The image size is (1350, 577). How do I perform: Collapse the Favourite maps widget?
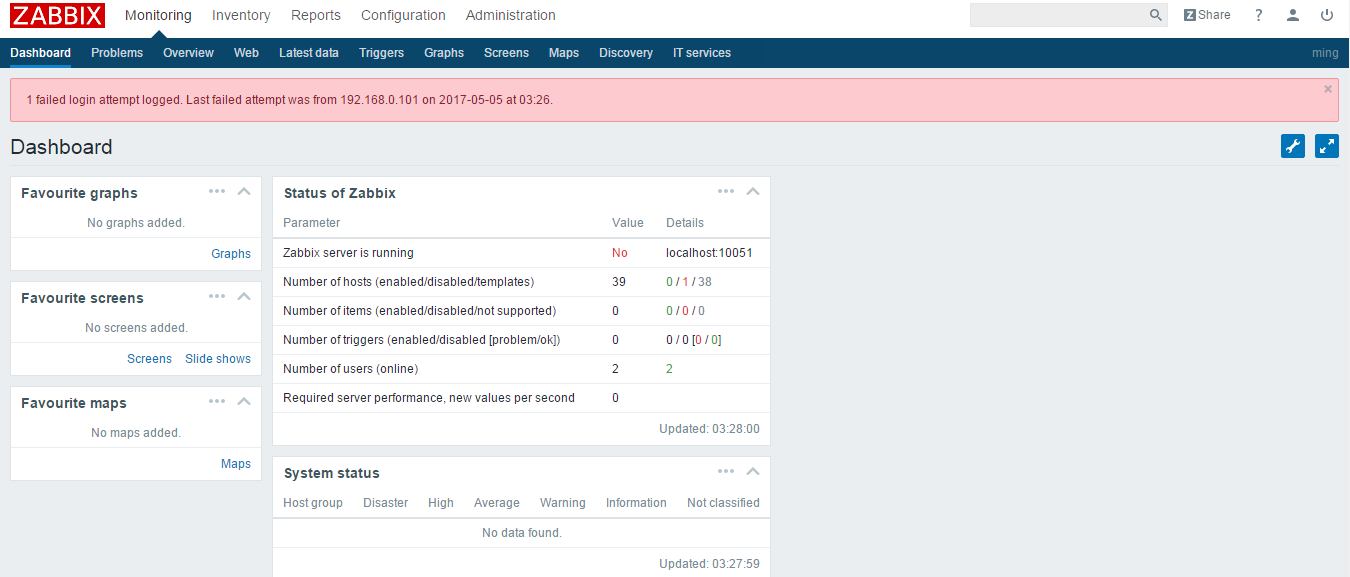[x=244, y=401]
